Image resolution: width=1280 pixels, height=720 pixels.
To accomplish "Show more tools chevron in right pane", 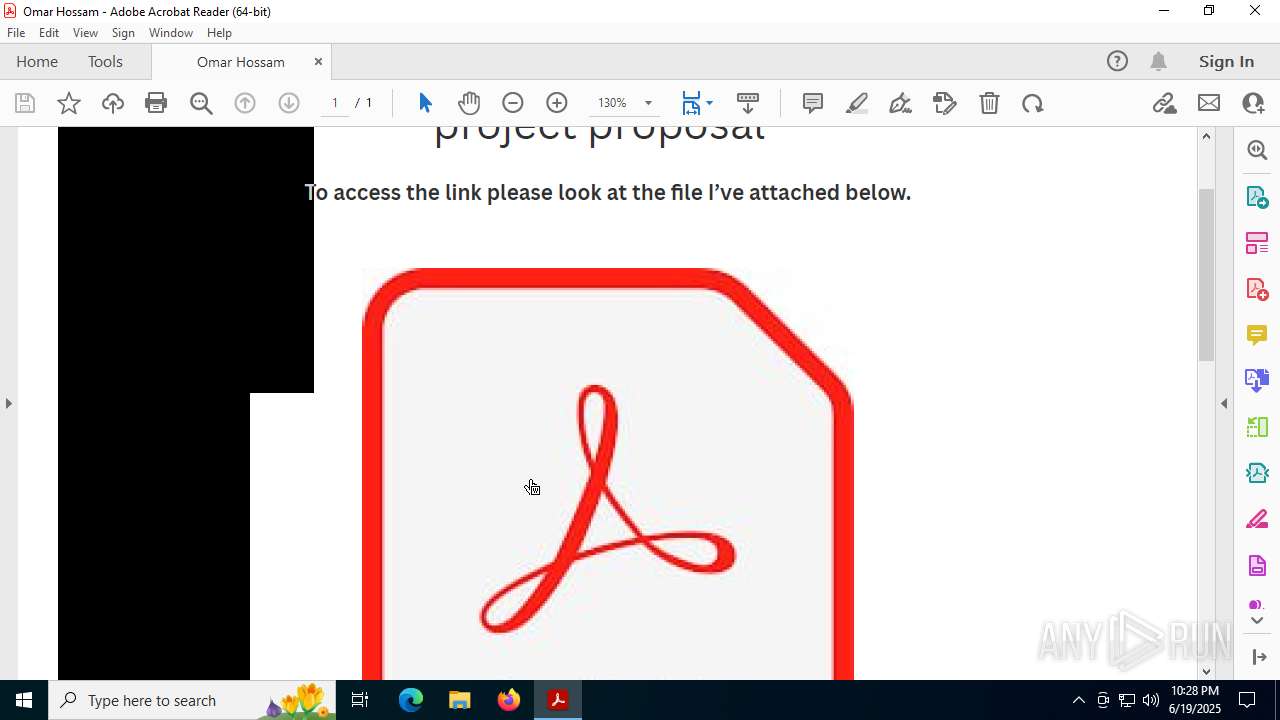I will click(1257, 621).
